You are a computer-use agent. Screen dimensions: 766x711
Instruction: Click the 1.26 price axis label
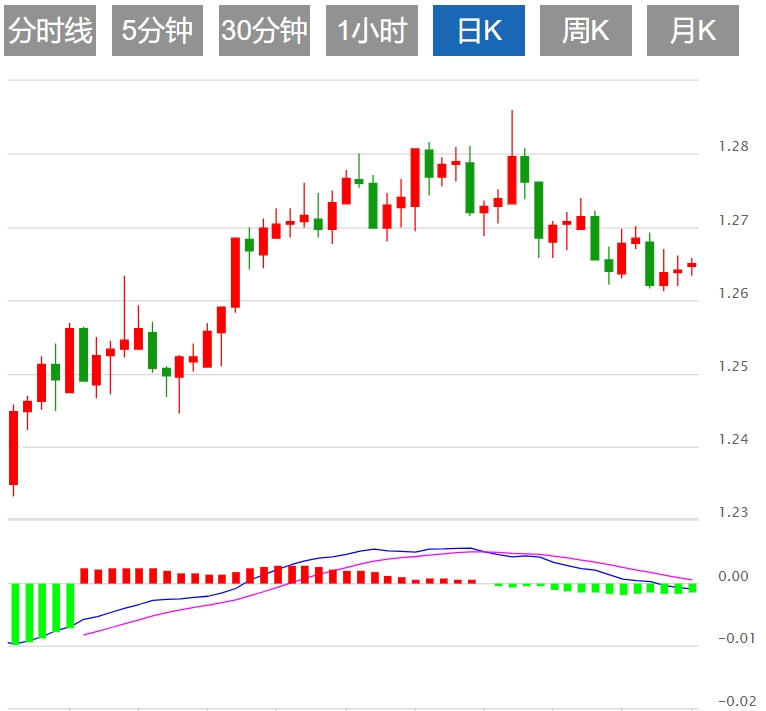pyautogui.click(x=733, y=293)
